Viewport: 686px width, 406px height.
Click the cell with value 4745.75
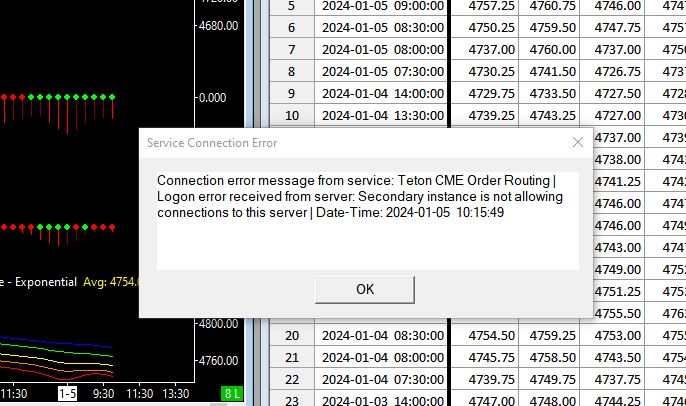pos(485,357)
